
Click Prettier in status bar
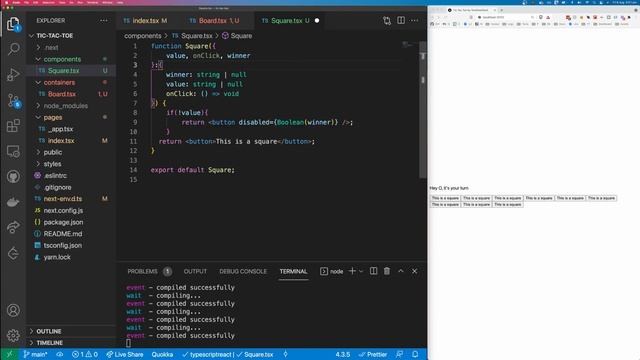(x=373, y=354)
